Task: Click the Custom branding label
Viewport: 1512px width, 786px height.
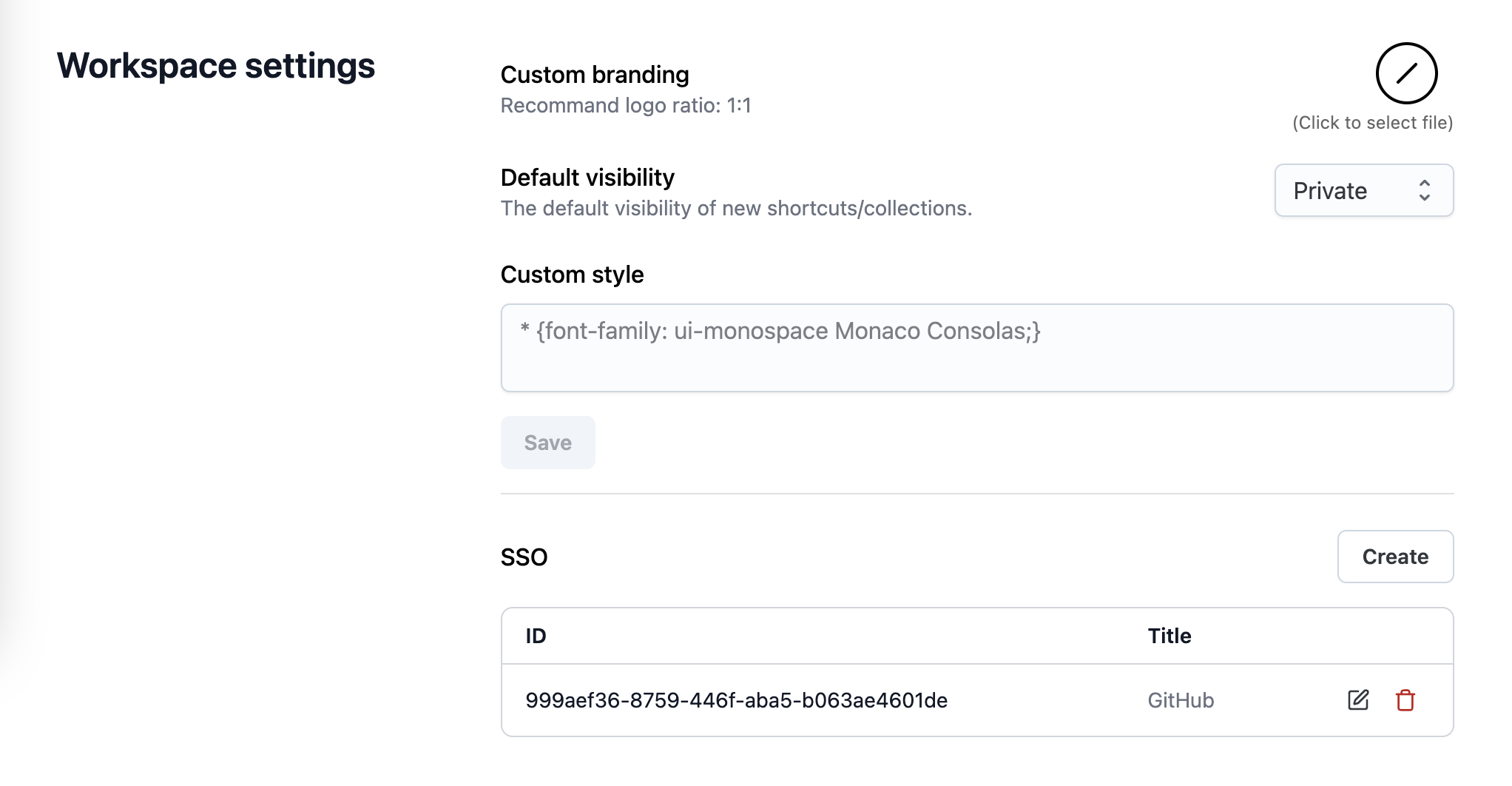Action: click(x=595, y=75)
